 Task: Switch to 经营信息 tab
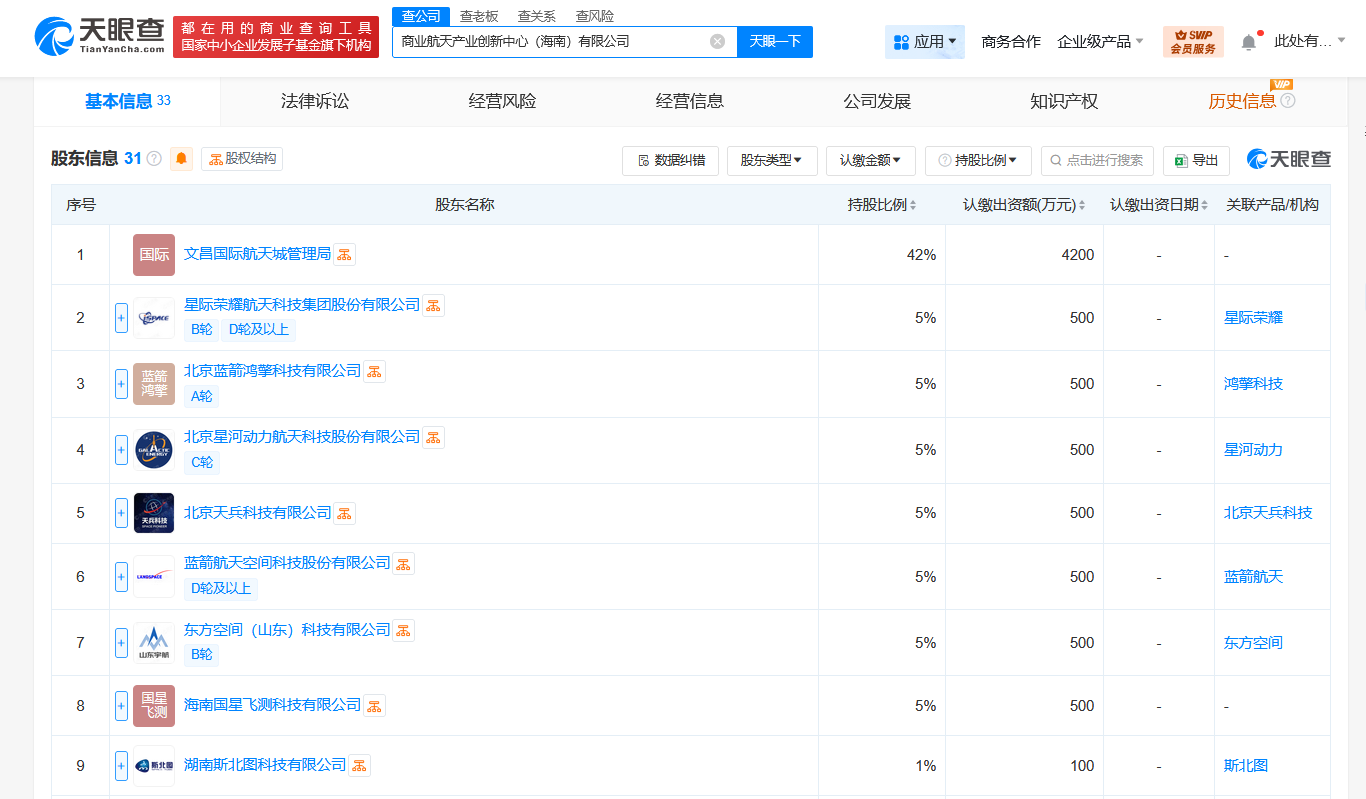tap(690, 101)
